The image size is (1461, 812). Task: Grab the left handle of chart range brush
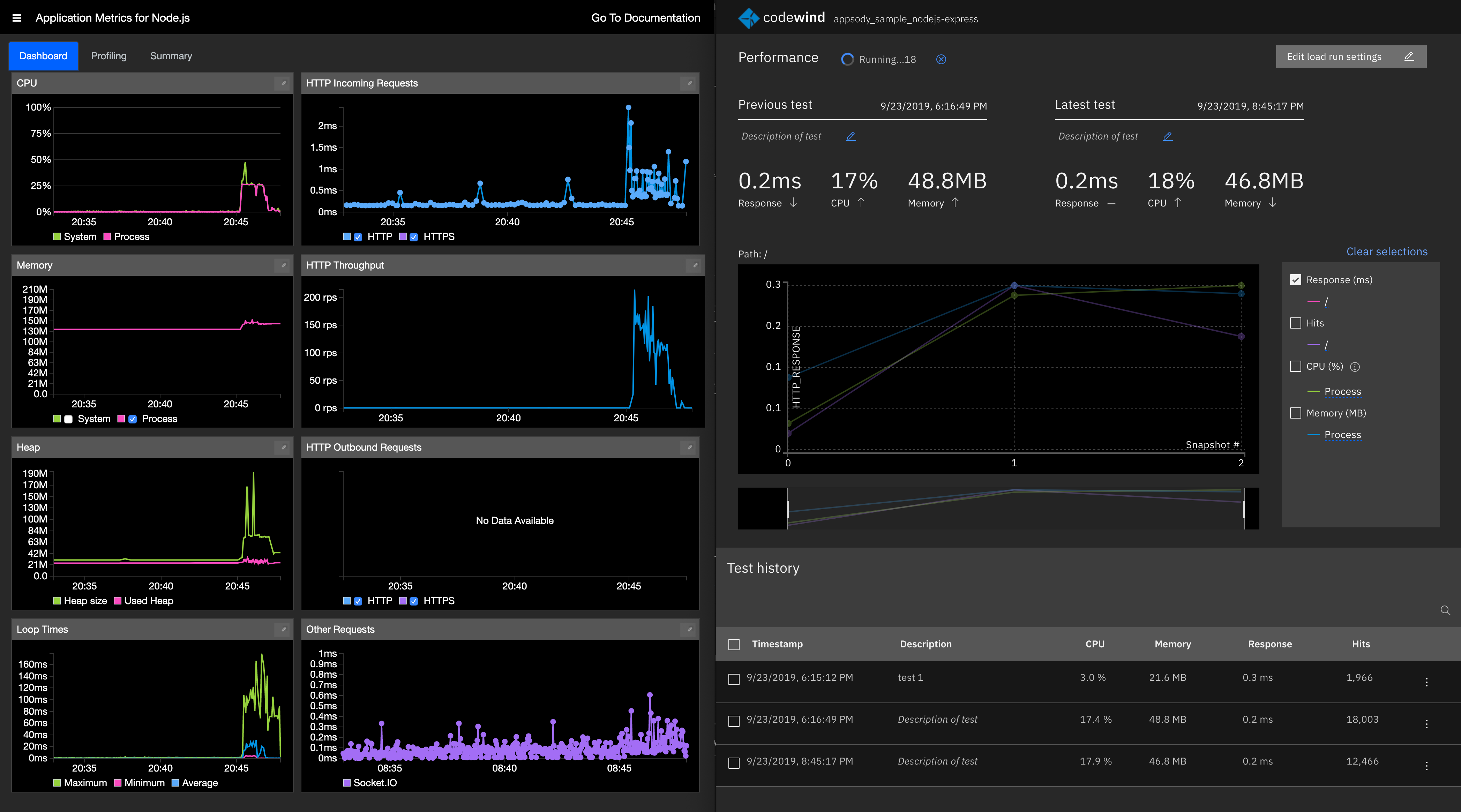tap(788, 509)
